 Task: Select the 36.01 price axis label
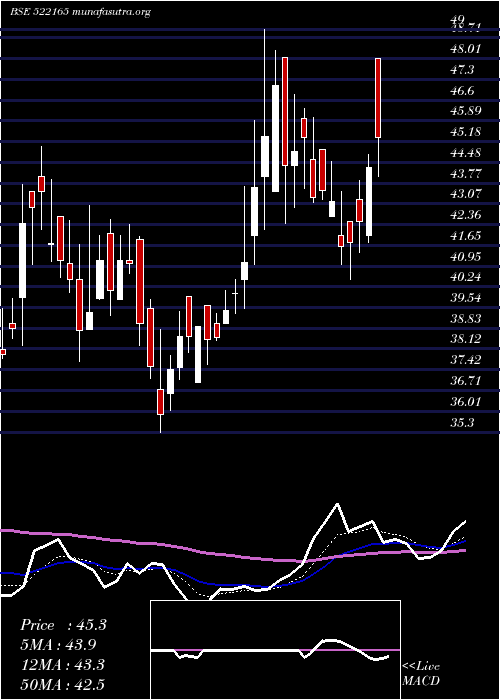466,402
